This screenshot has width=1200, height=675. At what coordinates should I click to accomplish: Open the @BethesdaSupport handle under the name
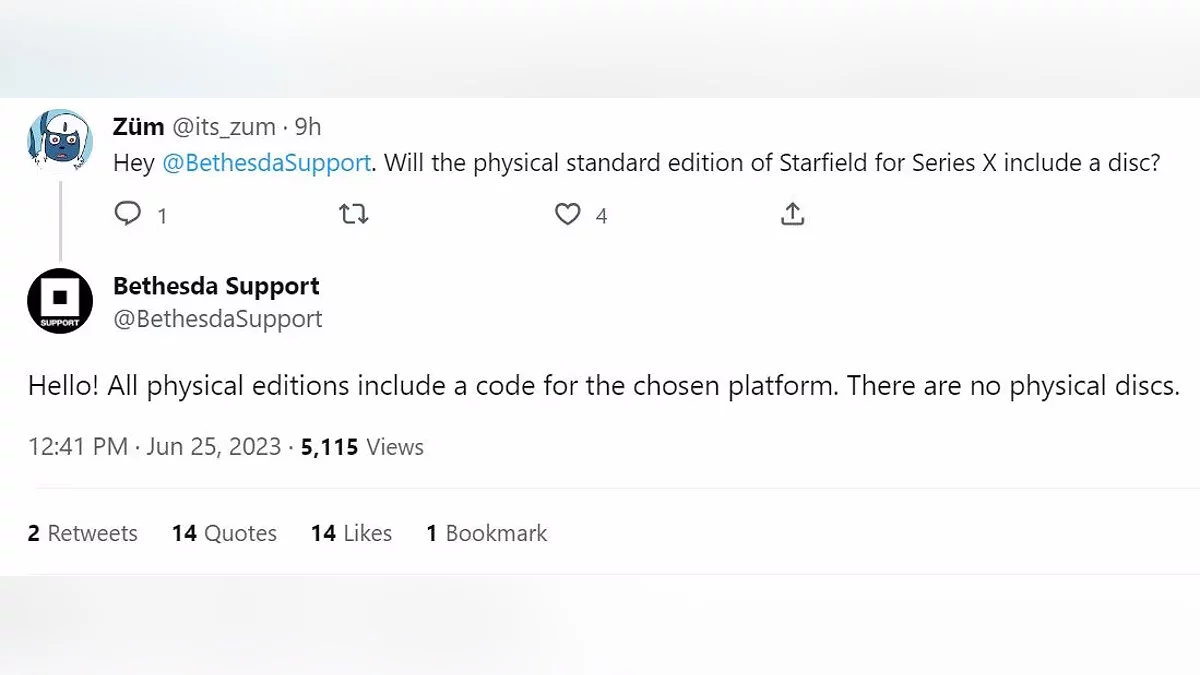point(218,319)
